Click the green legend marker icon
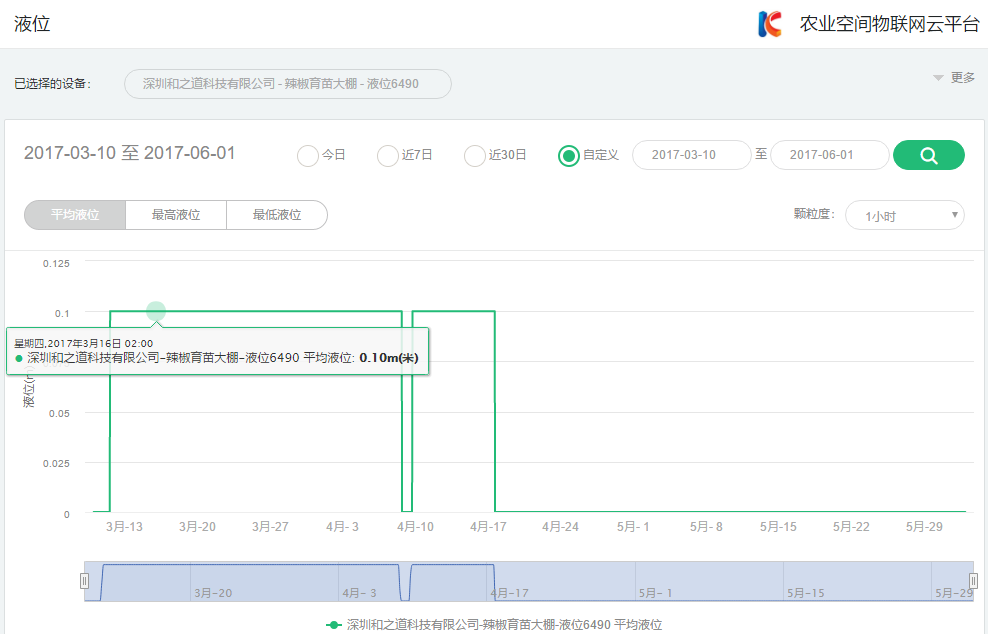This screenshot has height=634, width=988. (x=334, y=624)
